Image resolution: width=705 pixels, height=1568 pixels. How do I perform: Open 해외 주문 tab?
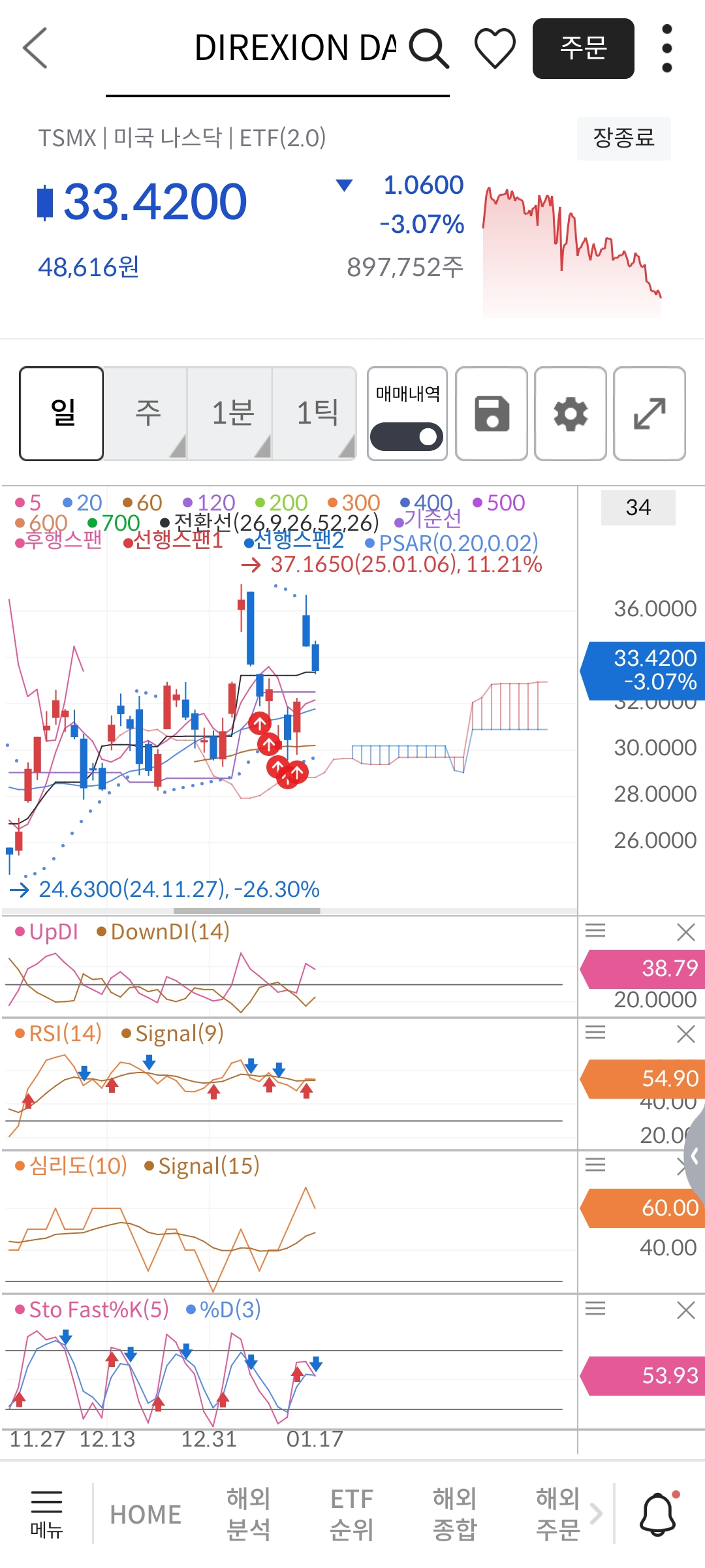tap(557, 1514)
